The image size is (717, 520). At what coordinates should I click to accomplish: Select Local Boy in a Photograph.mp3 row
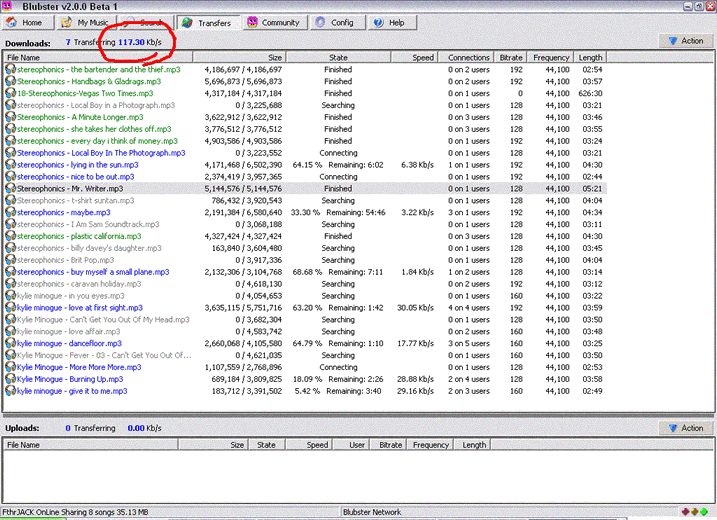(x=305, y=105)
